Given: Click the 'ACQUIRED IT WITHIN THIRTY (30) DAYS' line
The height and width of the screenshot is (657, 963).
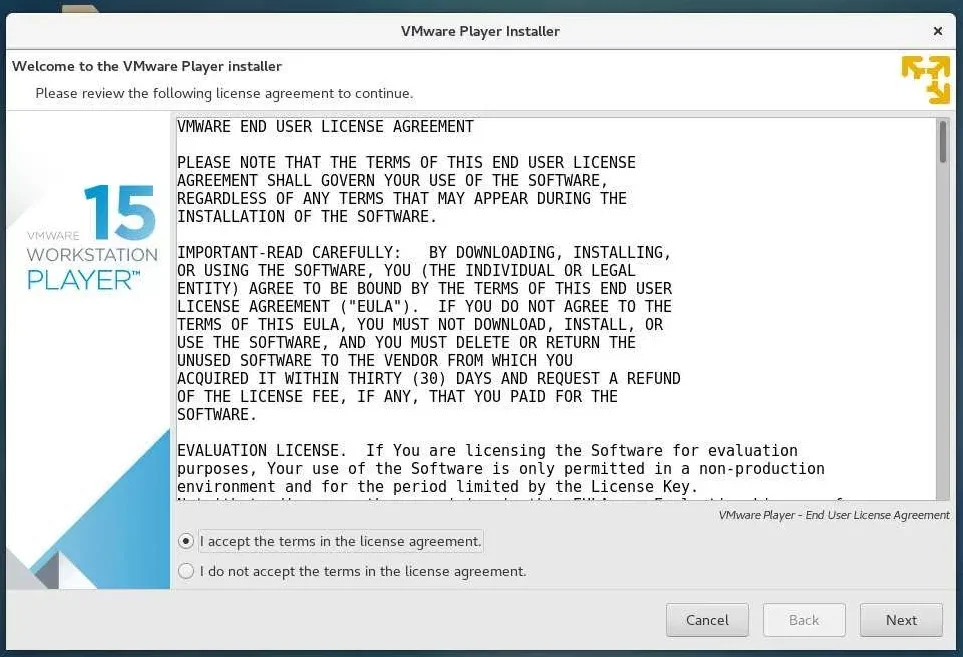Looking at the screenshot, I should 429,379.
